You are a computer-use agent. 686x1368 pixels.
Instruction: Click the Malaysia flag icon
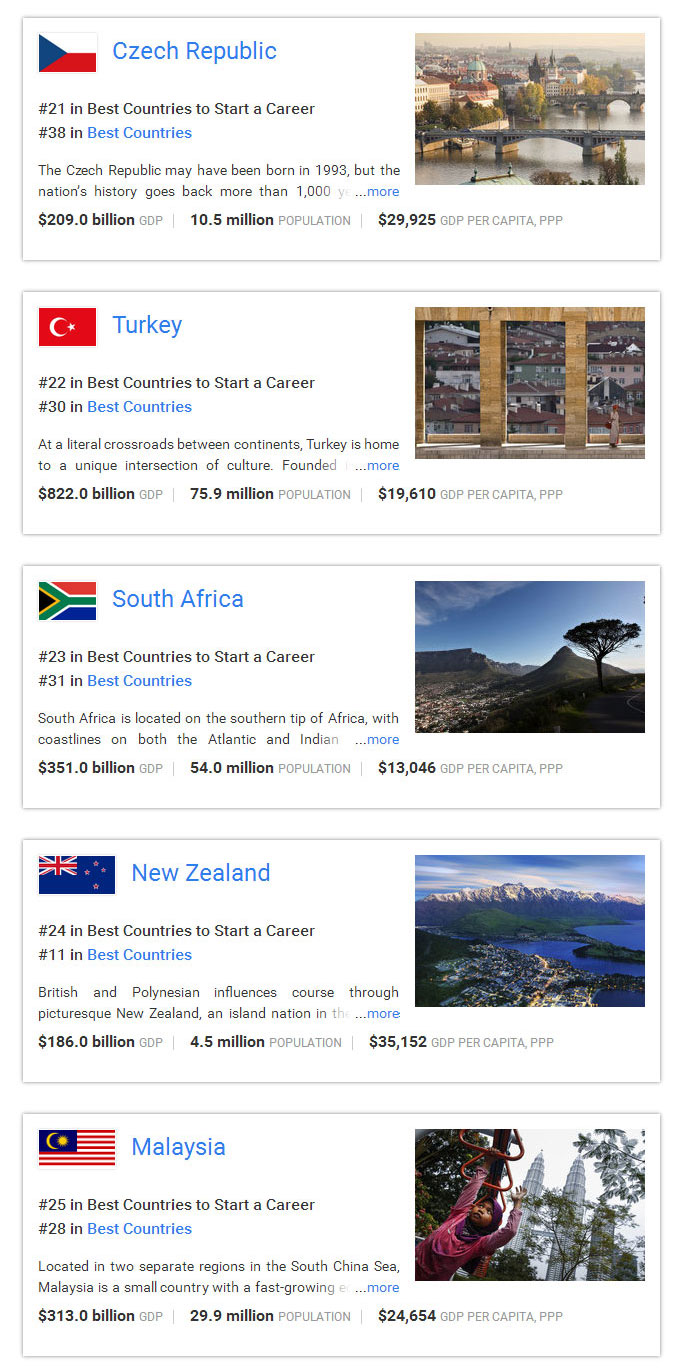(x=77, y=1148)
